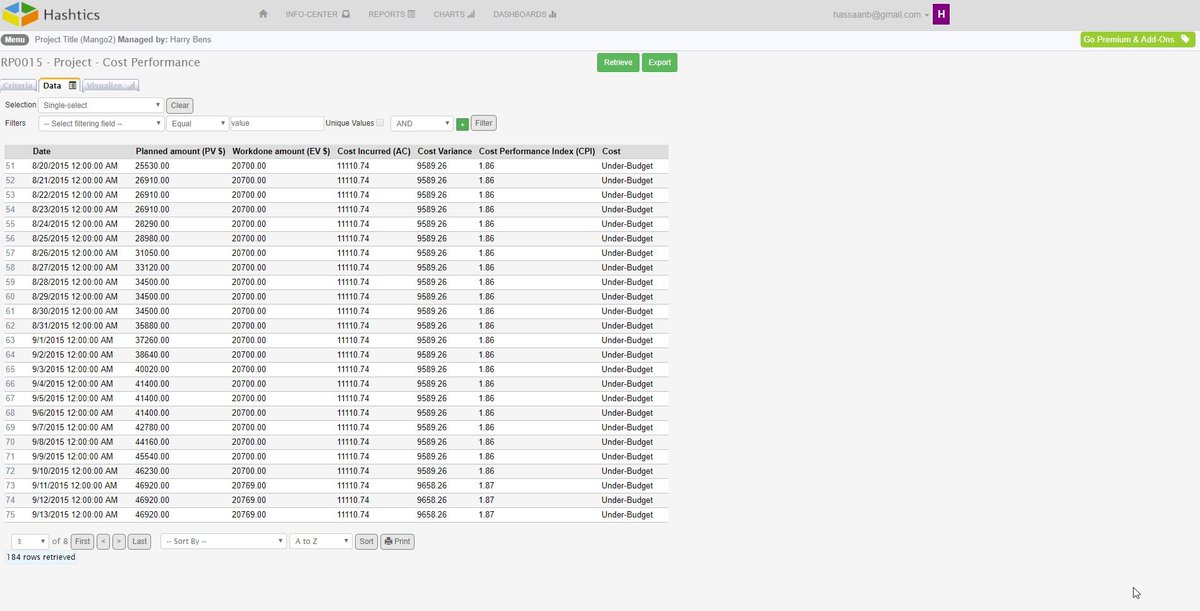Open the Sort By dropdown
This screenshot has height=611, width=1200.
[x=223, y=541]
